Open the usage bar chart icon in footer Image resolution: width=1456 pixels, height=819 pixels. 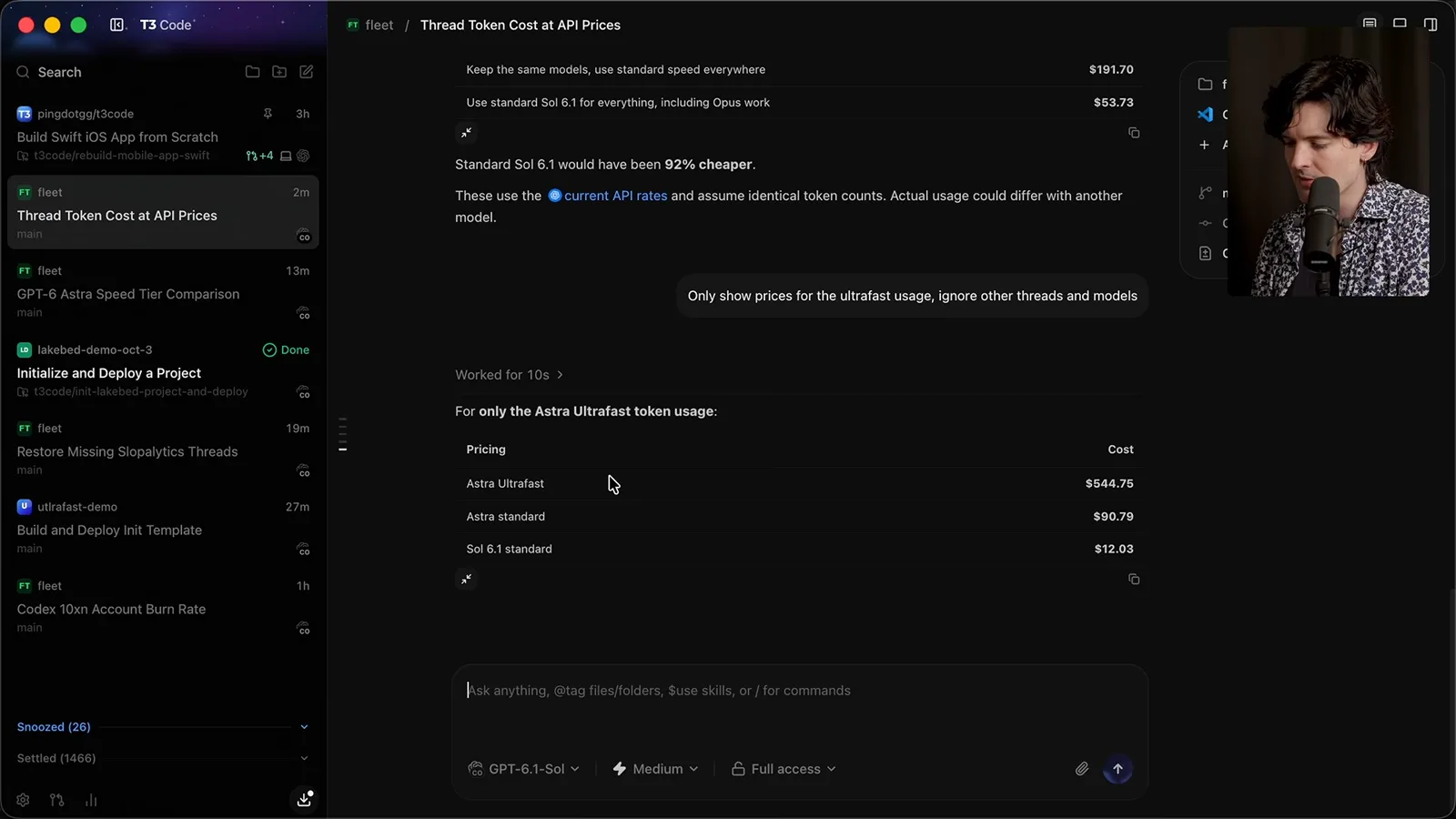click(x=91, y=800)
